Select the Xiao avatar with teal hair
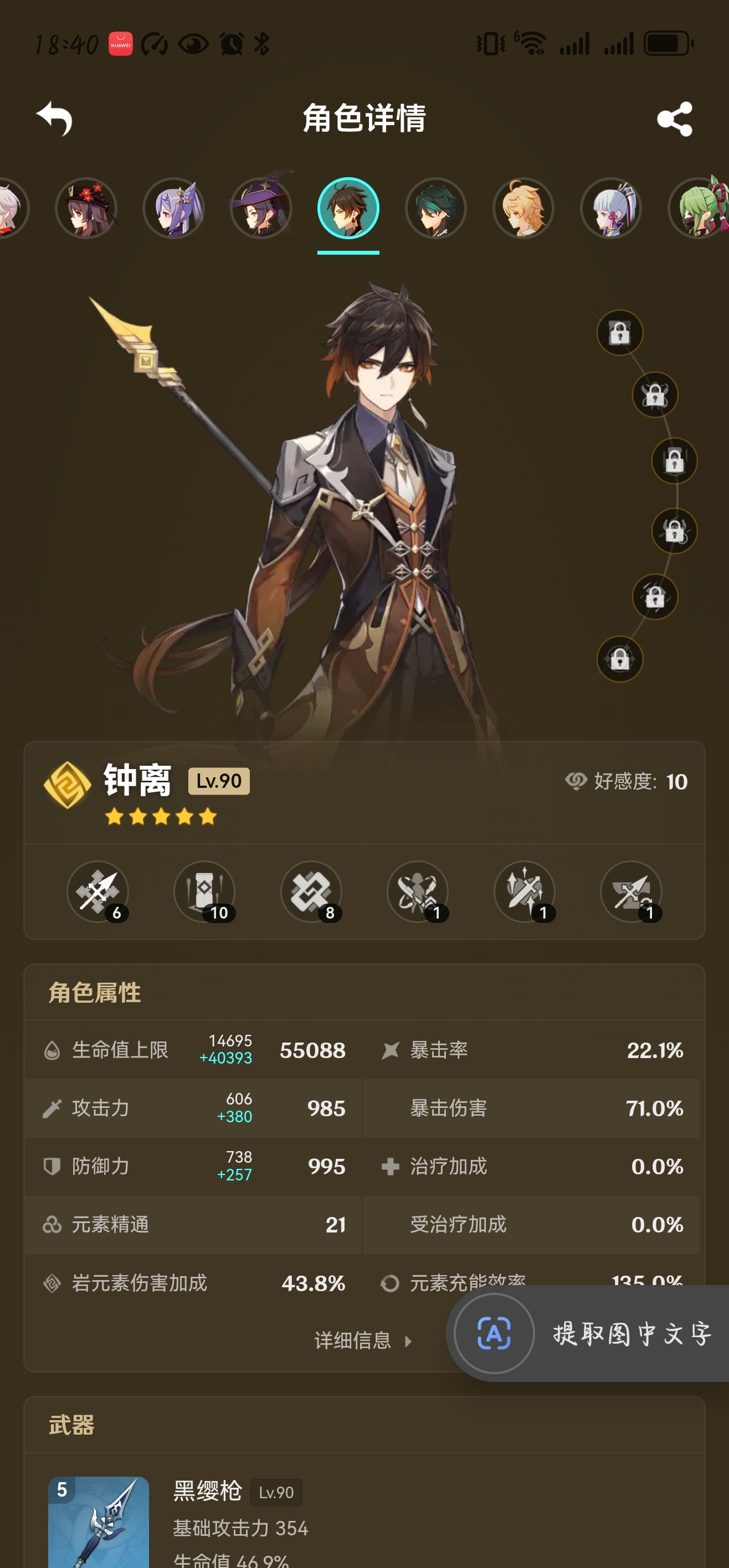This screenshot has width=729, height=1568. [x=436, y=208]
